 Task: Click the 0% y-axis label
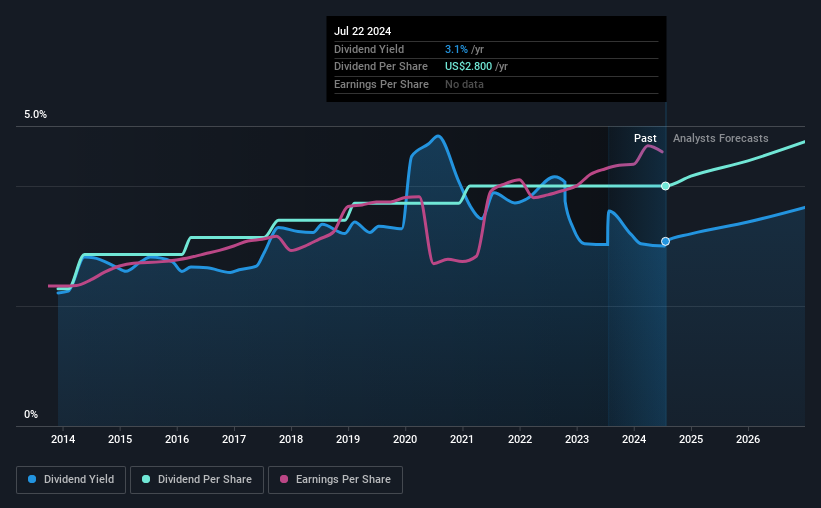[x=31, y=414]
